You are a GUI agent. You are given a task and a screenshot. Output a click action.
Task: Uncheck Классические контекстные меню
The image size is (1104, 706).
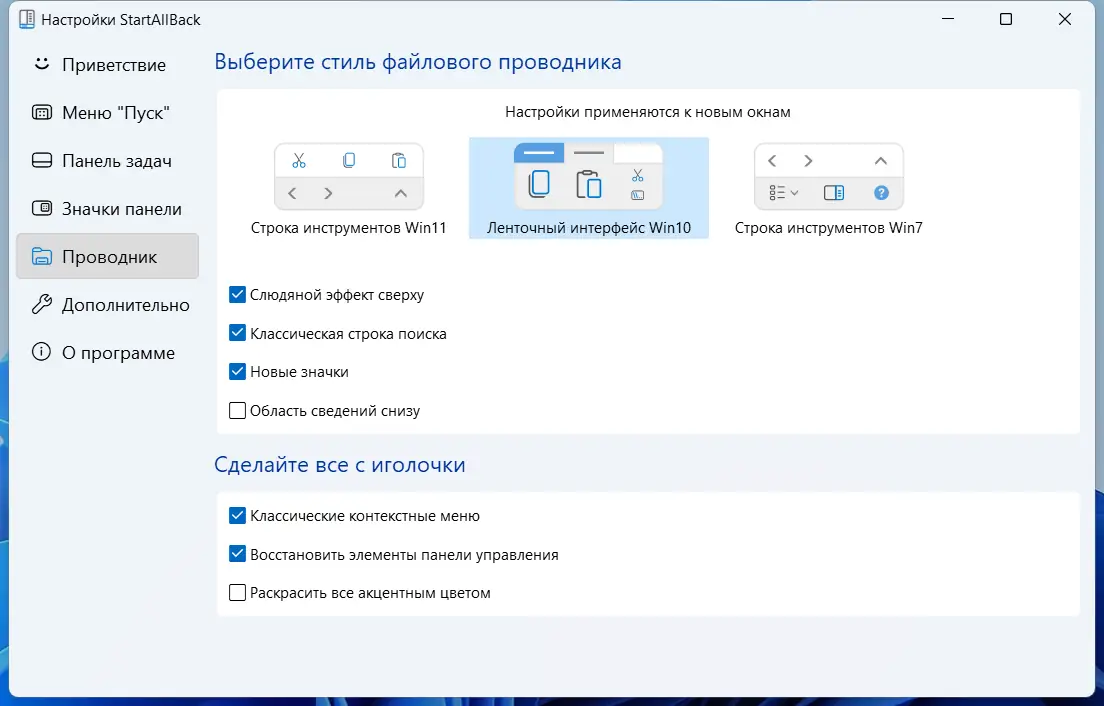[x=237, y=515]
